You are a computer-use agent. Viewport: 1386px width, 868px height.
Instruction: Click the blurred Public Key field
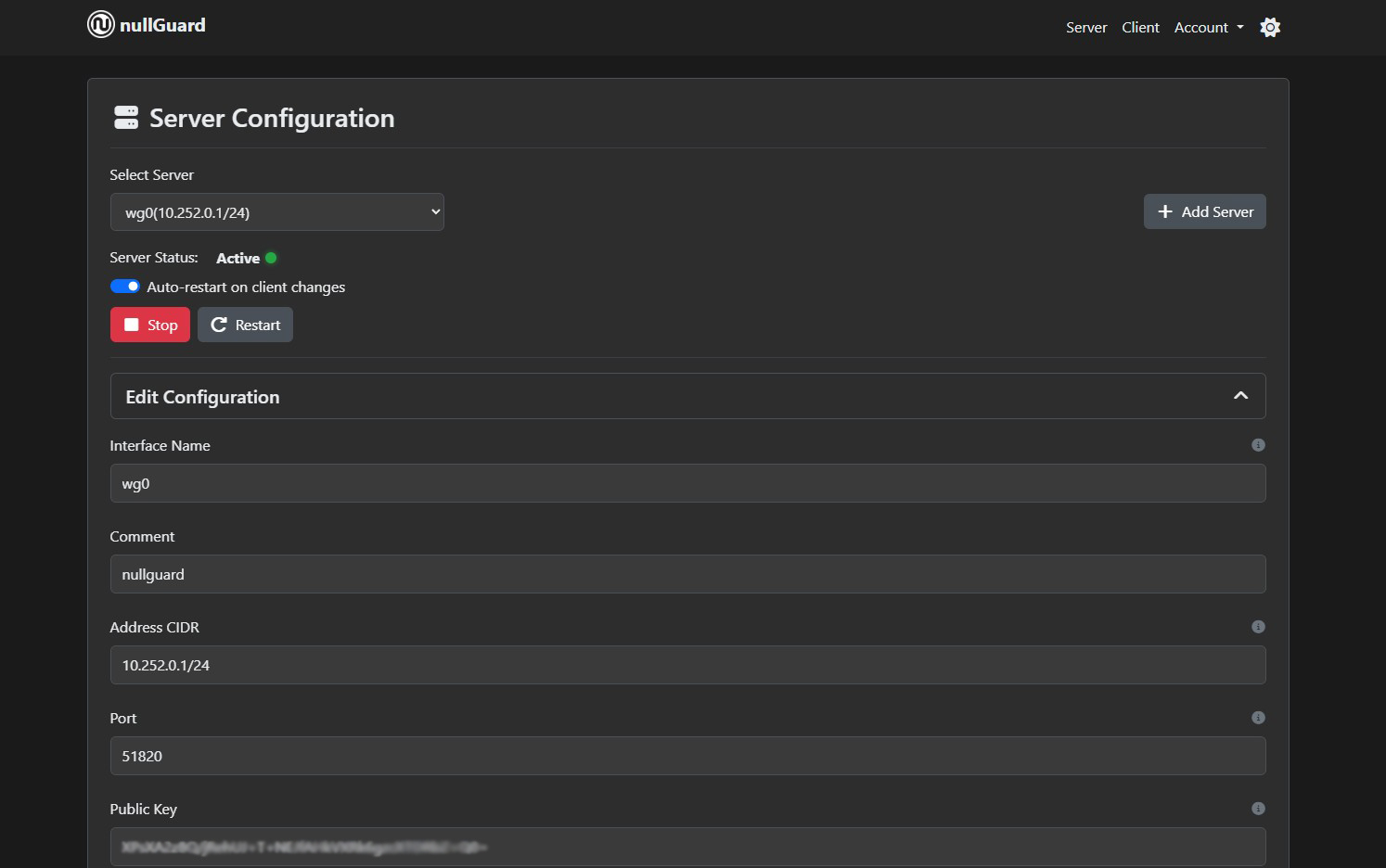click(x=687, y=847)
